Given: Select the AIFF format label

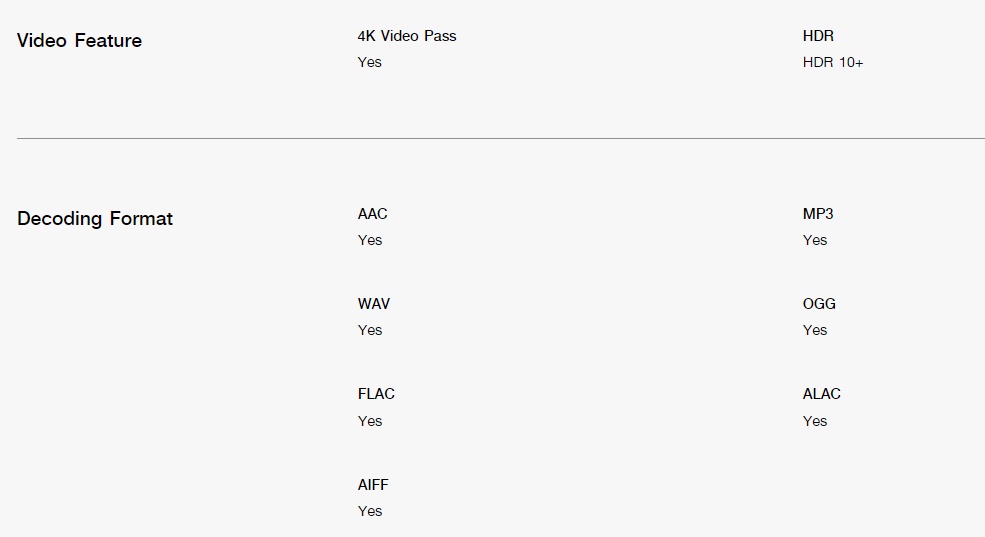Looking at the screenshot, I should (x=373, y=485).
